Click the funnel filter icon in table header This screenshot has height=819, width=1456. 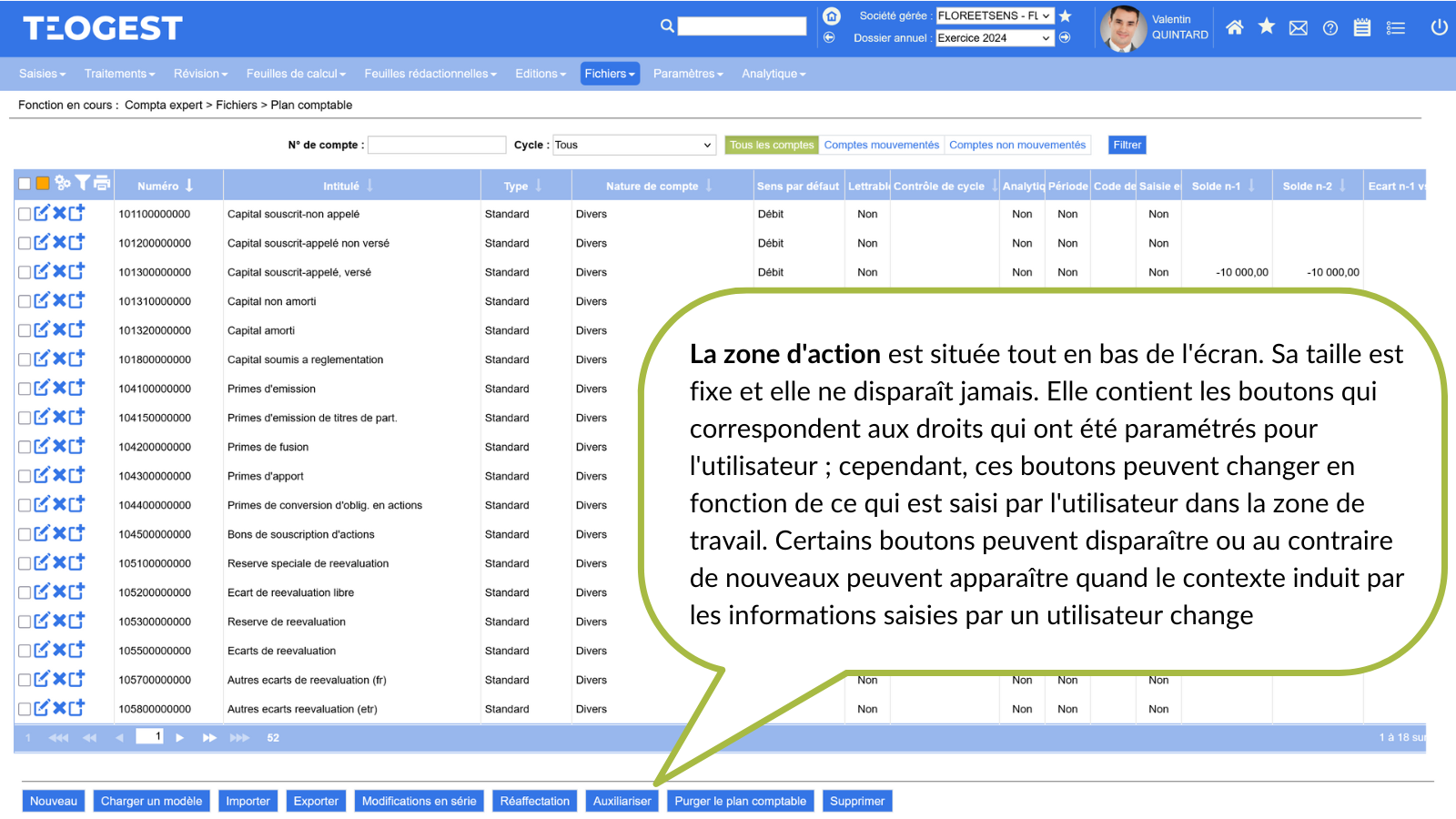[83, 183]
